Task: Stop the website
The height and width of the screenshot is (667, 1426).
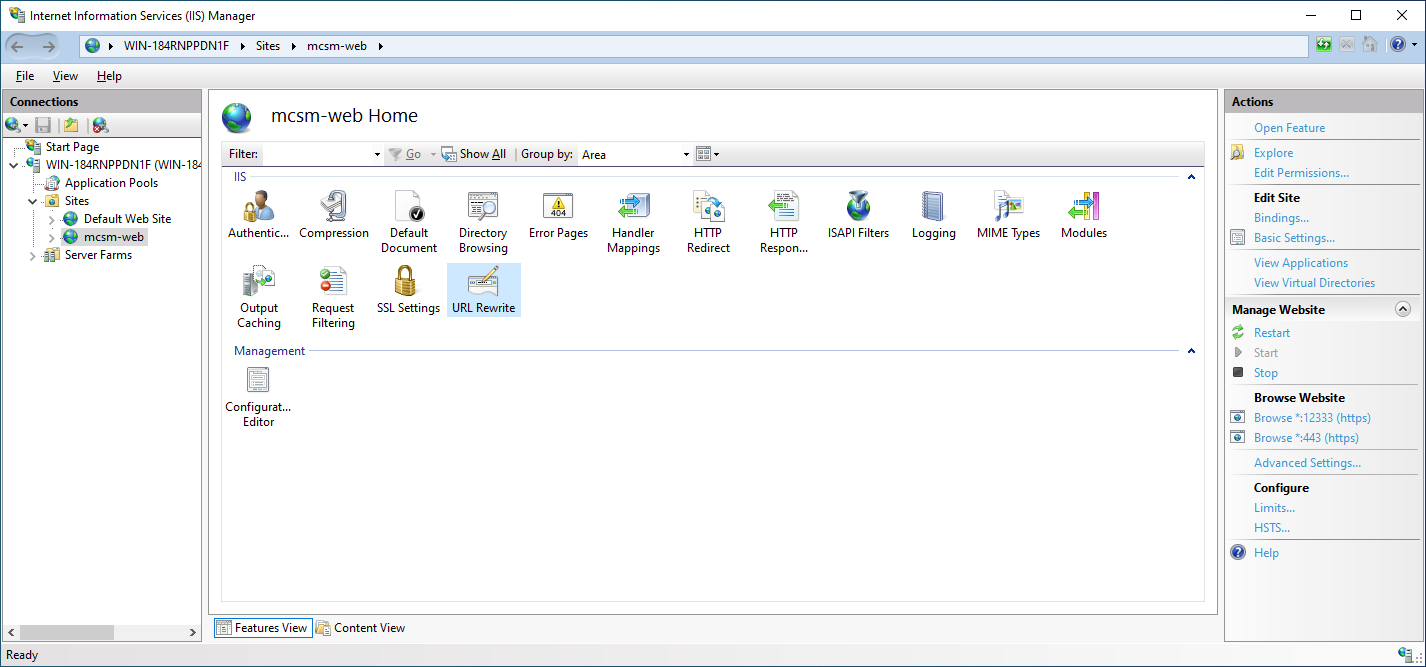Action: 1266,373
